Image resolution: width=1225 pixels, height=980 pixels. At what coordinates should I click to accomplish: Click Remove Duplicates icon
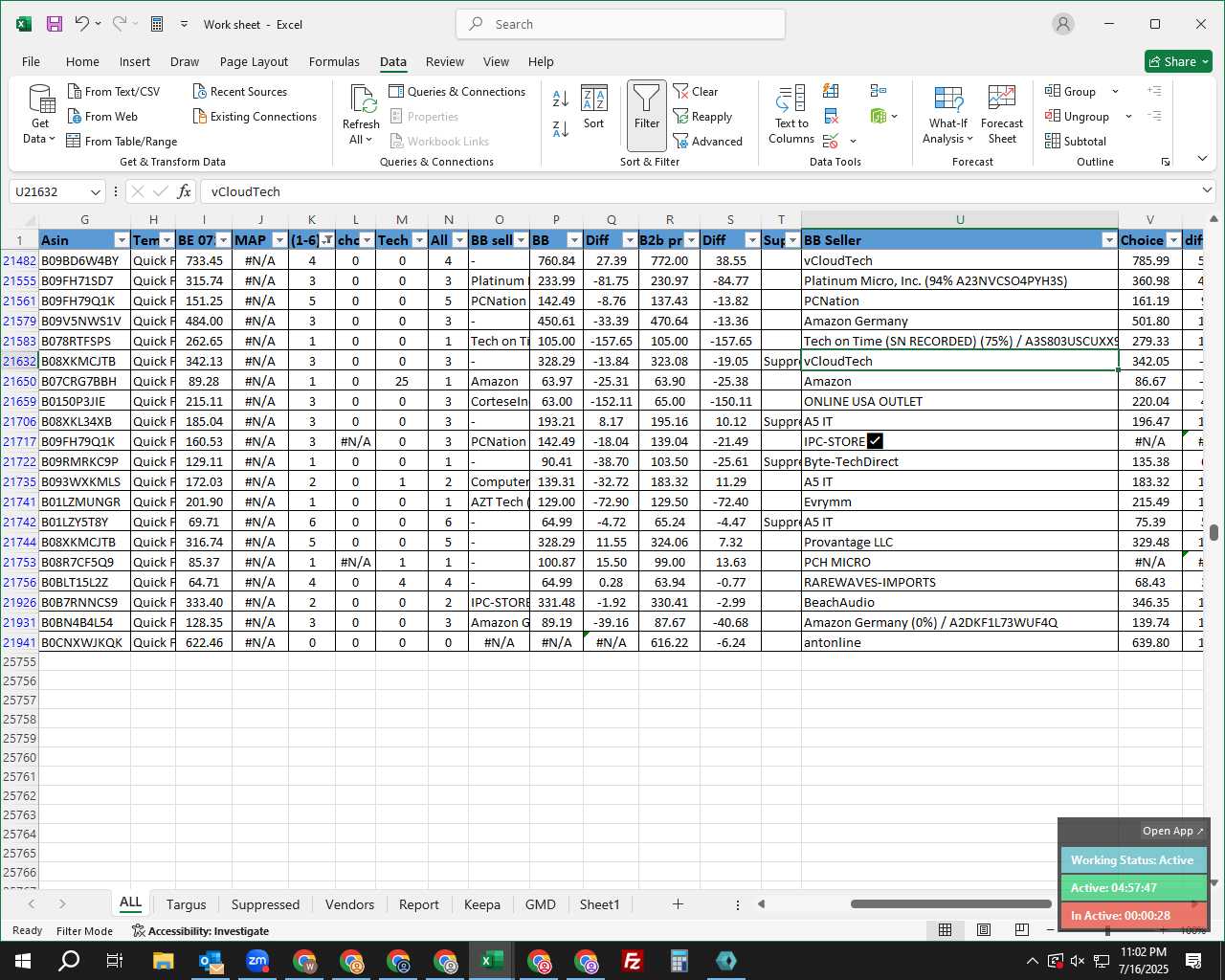[x=832, y=116]
